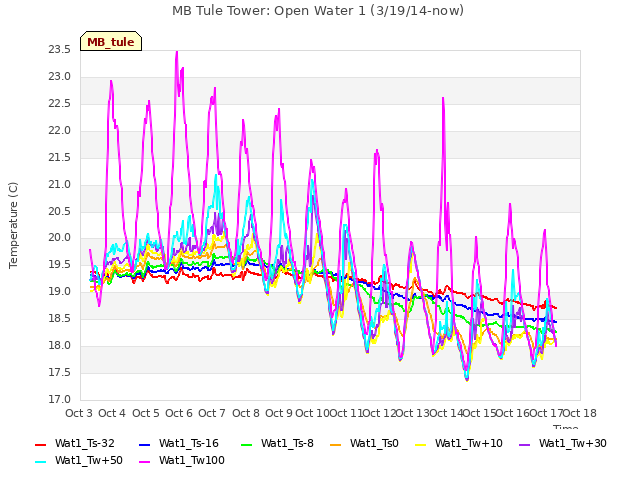Select the cyan Wat1_Tw+50 legend swatch
640x480 pixels.
tap(40, 462)
